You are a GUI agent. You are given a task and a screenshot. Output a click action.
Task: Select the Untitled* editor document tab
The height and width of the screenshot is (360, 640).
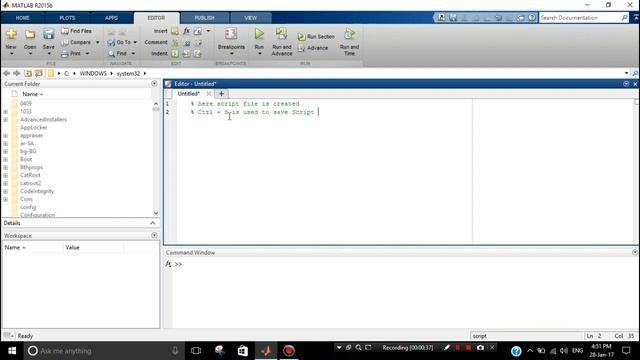tap(188, 94)
